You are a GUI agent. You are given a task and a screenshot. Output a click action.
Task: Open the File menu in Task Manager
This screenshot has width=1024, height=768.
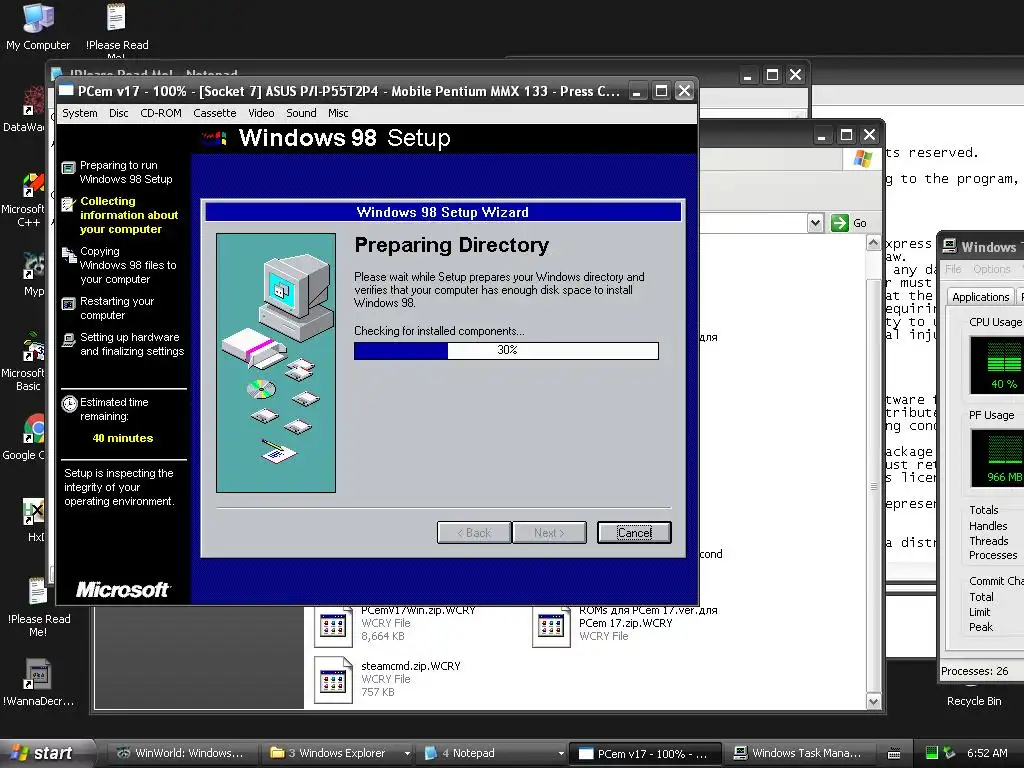tap(953, 269)
